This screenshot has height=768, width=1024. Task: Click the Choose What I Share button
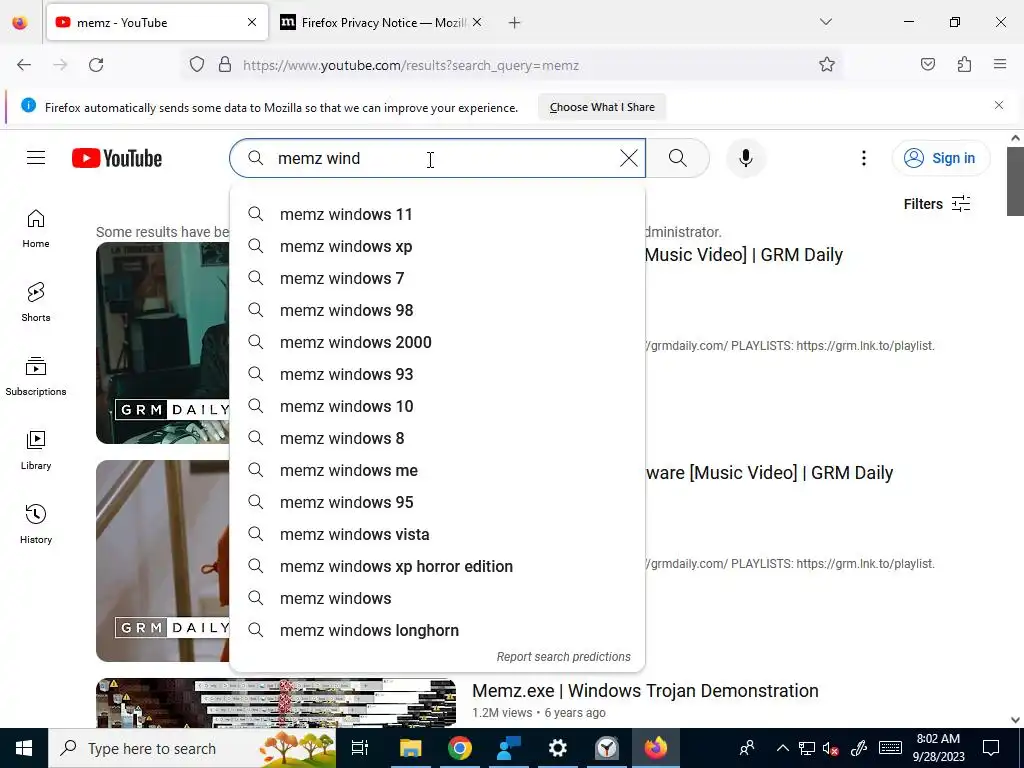[x=601, y=107]
